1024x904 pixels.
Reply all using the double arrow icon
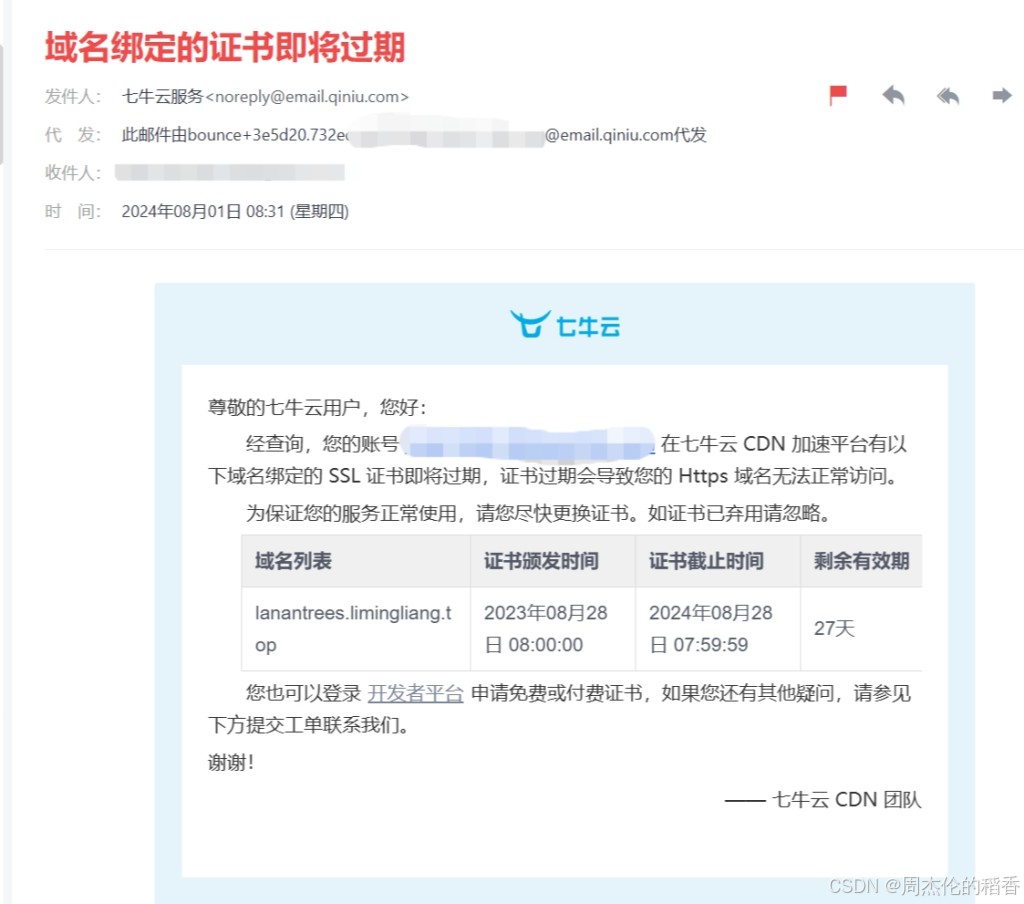[x=948, y=96]
